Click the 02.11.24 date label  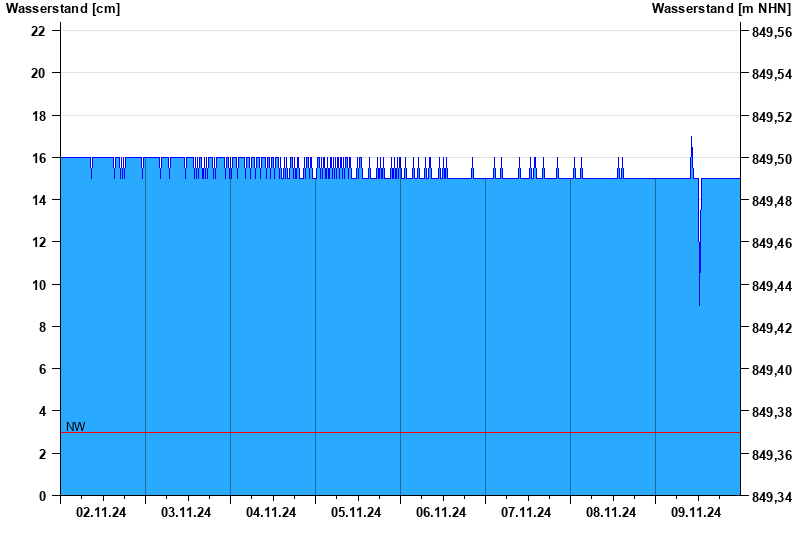101,512
